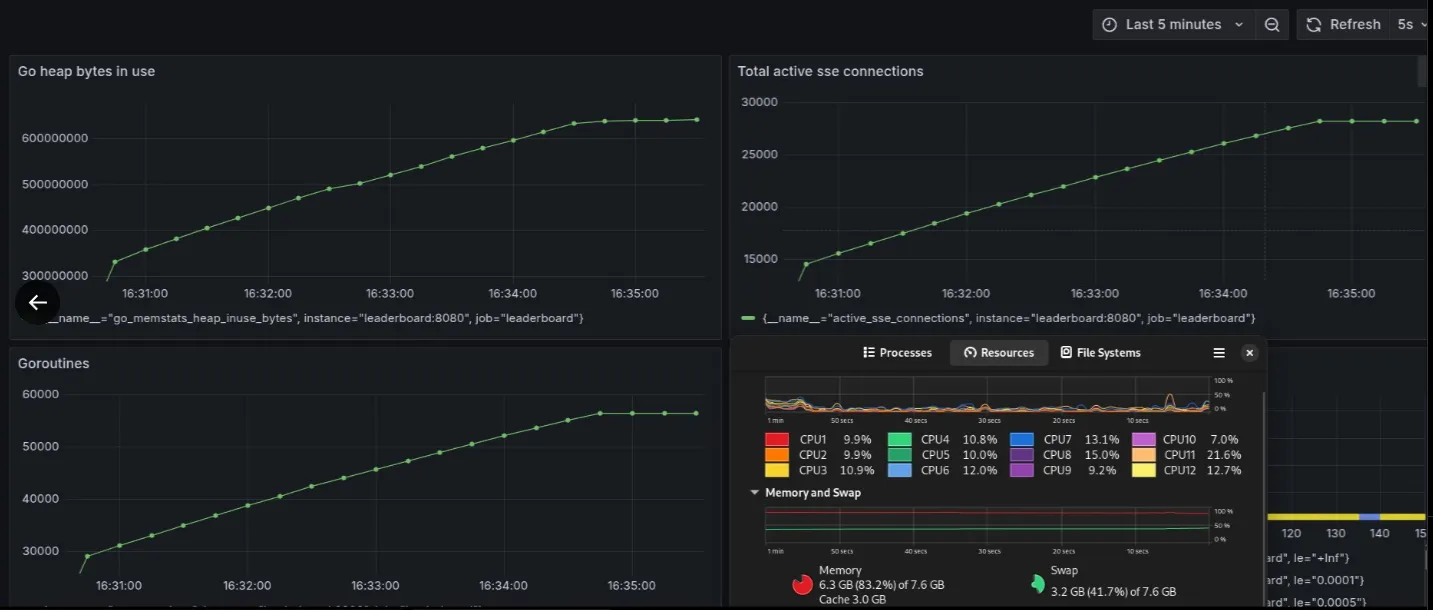Image resolution: width=1433 pixels, height=610 pixels.
Task: Switch to the File Systems tab
Action: (x=1102, y=352)
